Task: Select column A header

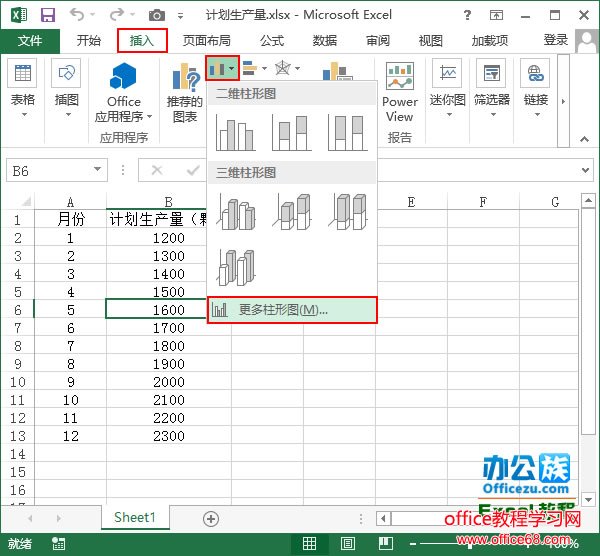Action: click(70, 202)
